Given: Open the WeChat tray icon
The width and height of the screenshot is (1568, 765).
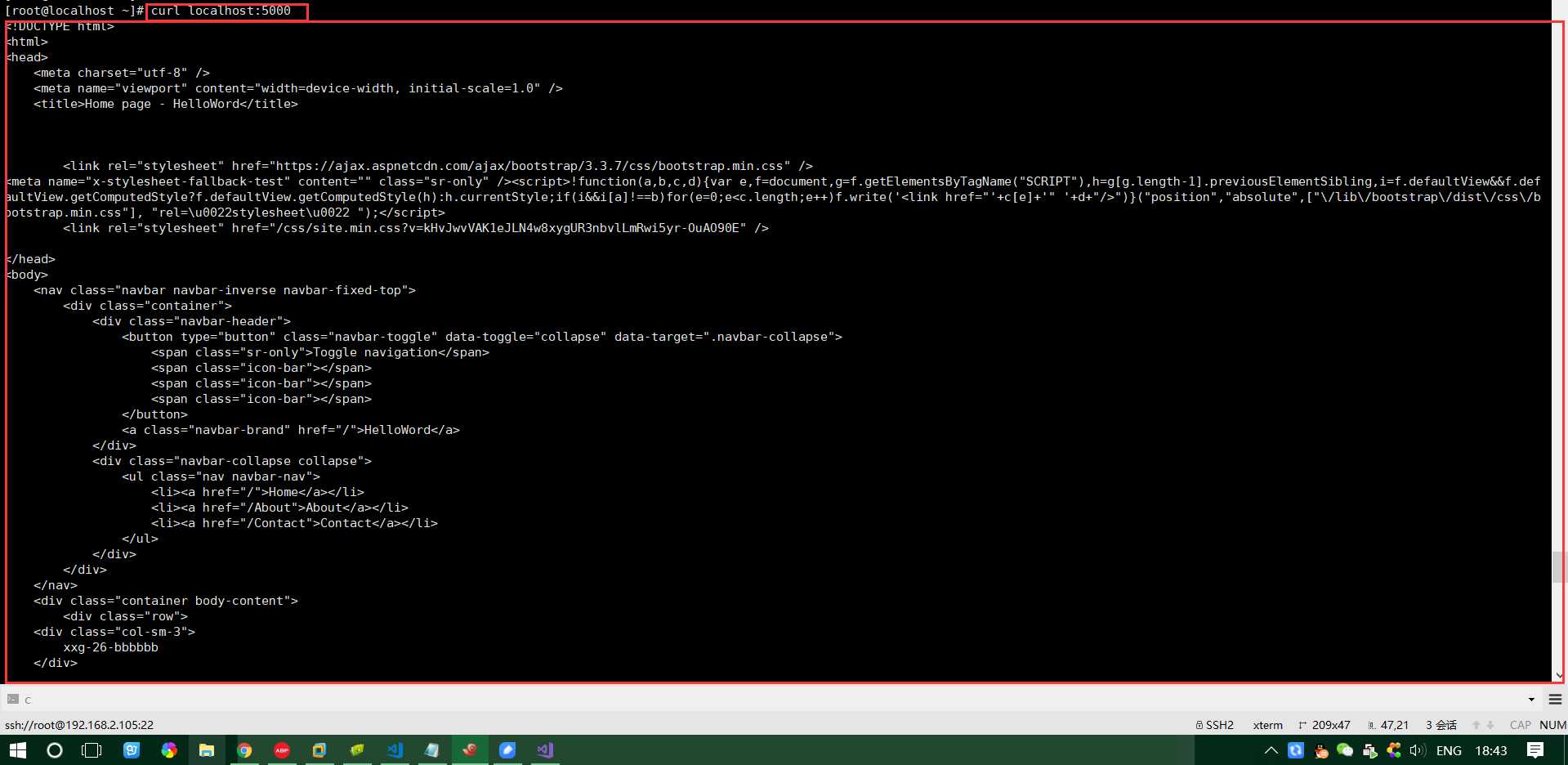Looking at the screenshot, I should (1345, 750).
